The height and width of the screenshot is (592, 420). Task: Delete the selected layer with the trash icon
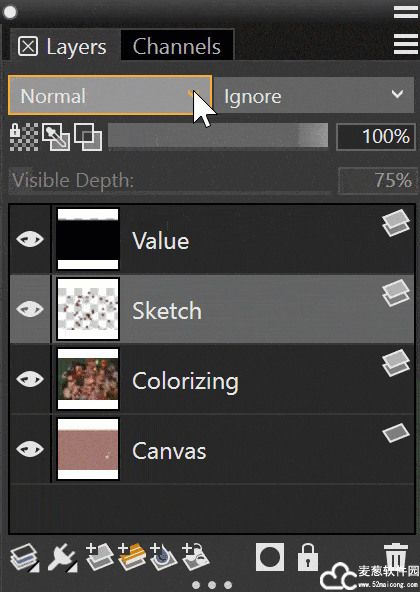pos(396,555)
